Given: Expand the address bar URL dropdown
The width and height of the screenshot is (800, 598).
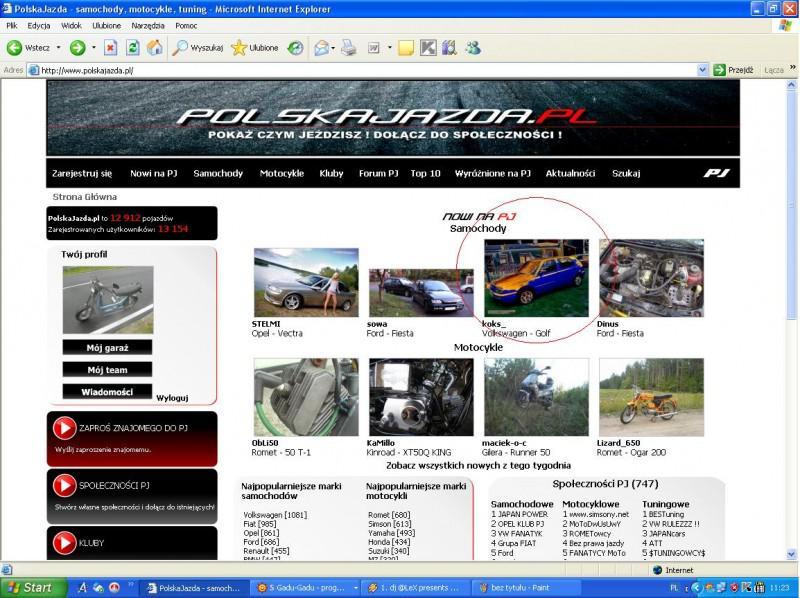Looking at the screenshot, I should [x=702, y=70].
